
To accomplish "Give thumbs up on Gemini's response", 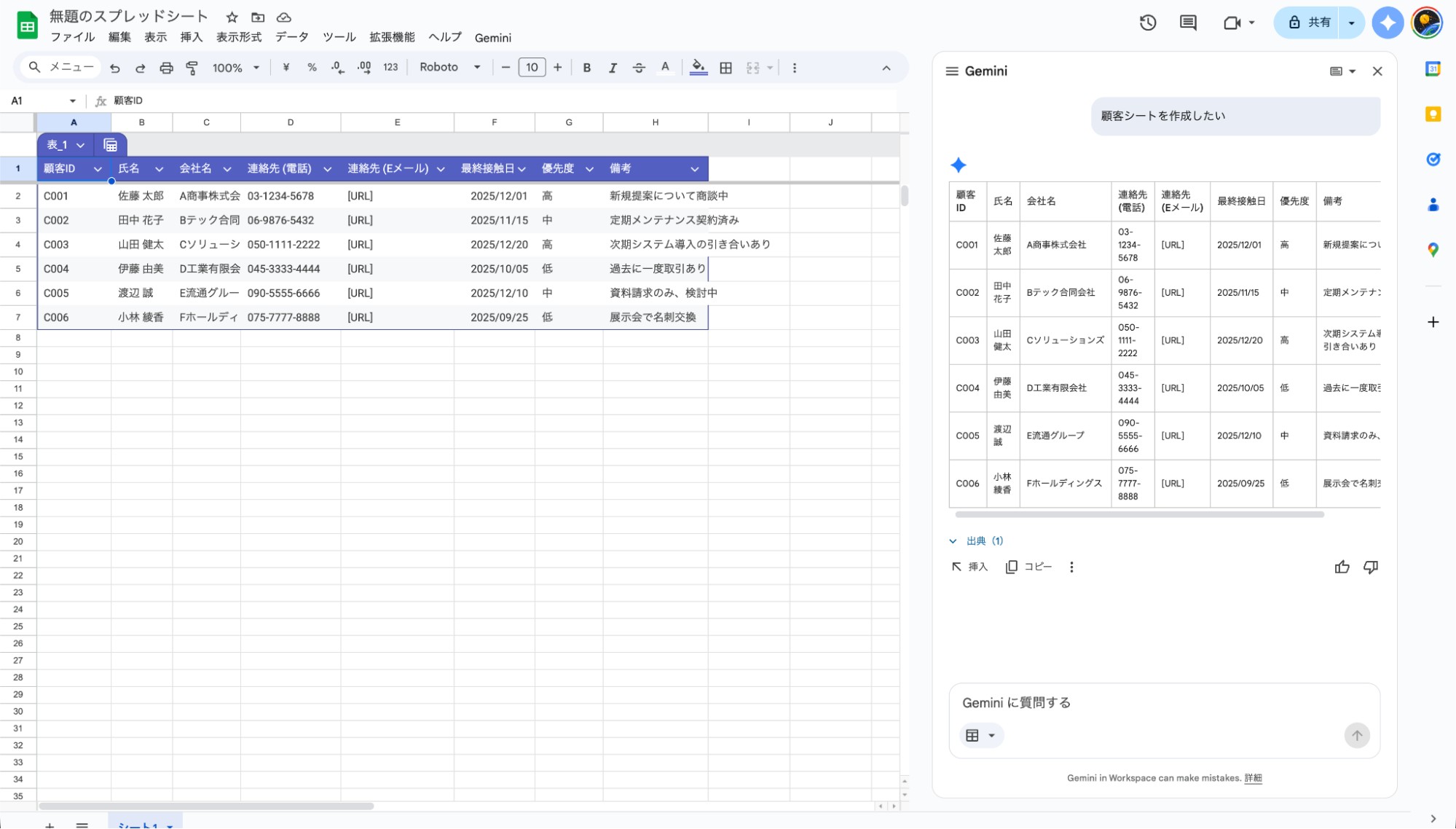I will (x=1342, y=567).
